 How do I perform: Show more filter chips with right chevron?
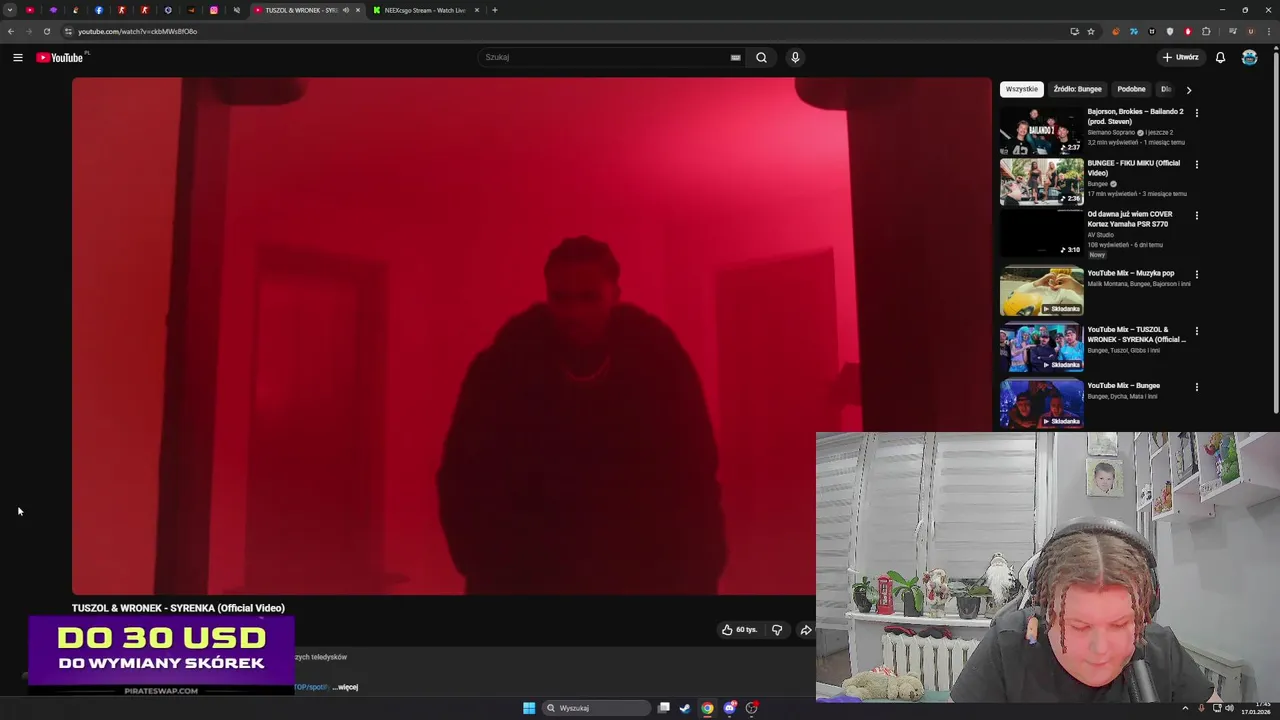(1188, 90)
